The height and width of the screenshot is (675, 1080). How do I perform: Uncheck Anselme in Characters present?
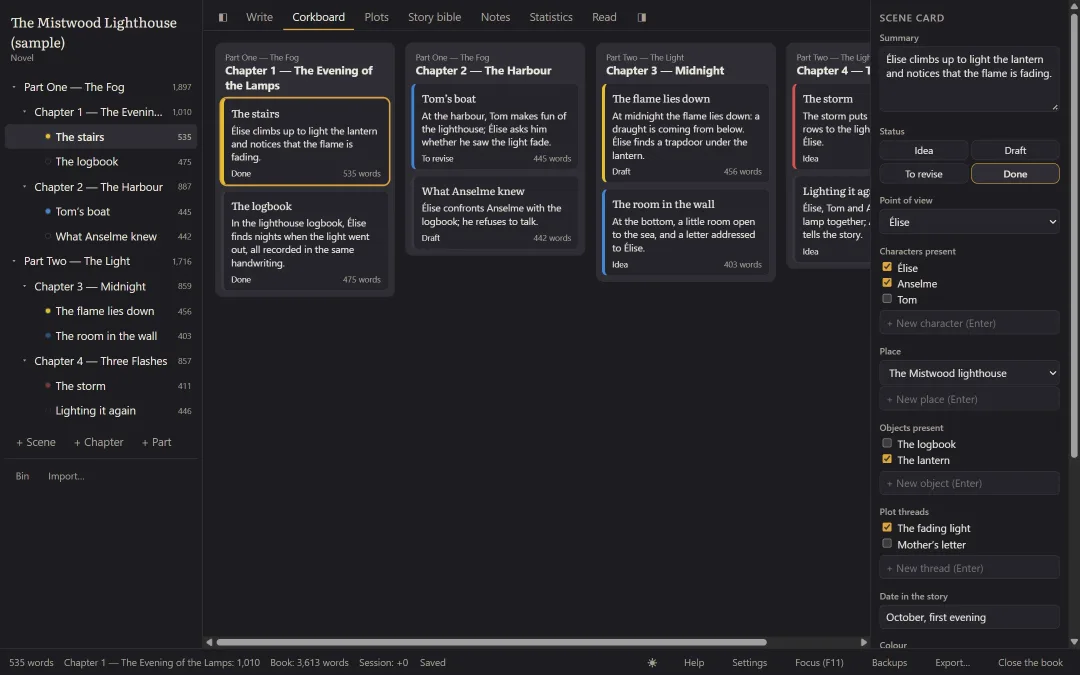pyautogui.click(x=887, y=283)
